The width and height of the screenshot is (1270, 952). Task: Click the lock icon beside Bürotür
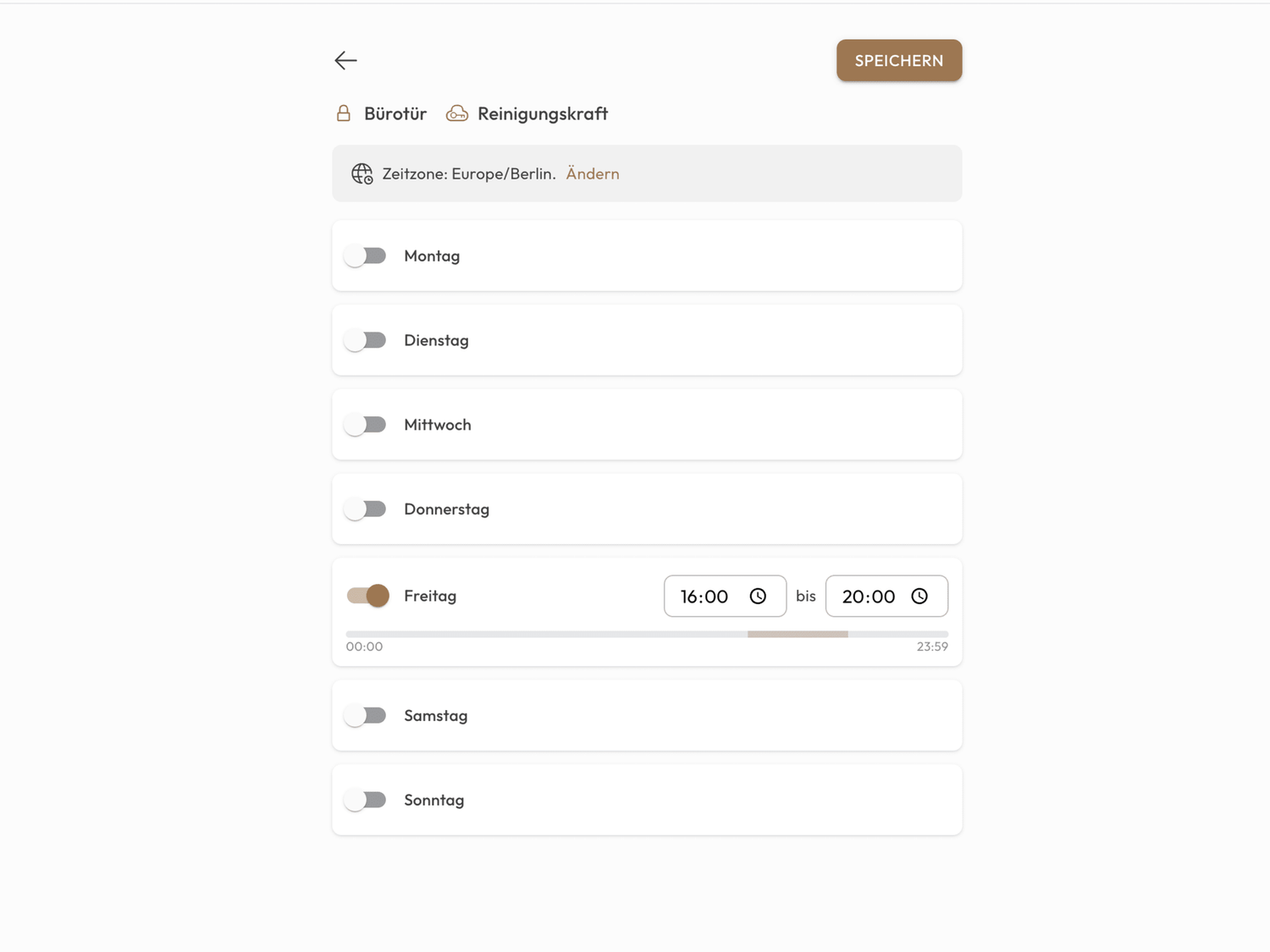(344, 113)
